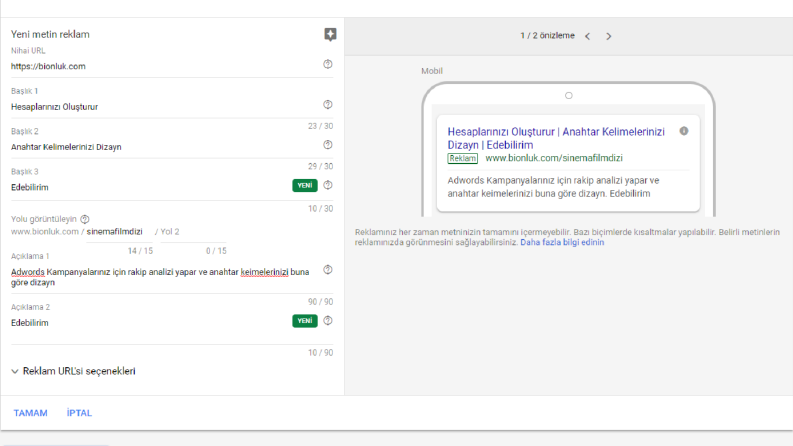
Task: Open help icon for Açıklama 1 field
Action: pos(328,270)
